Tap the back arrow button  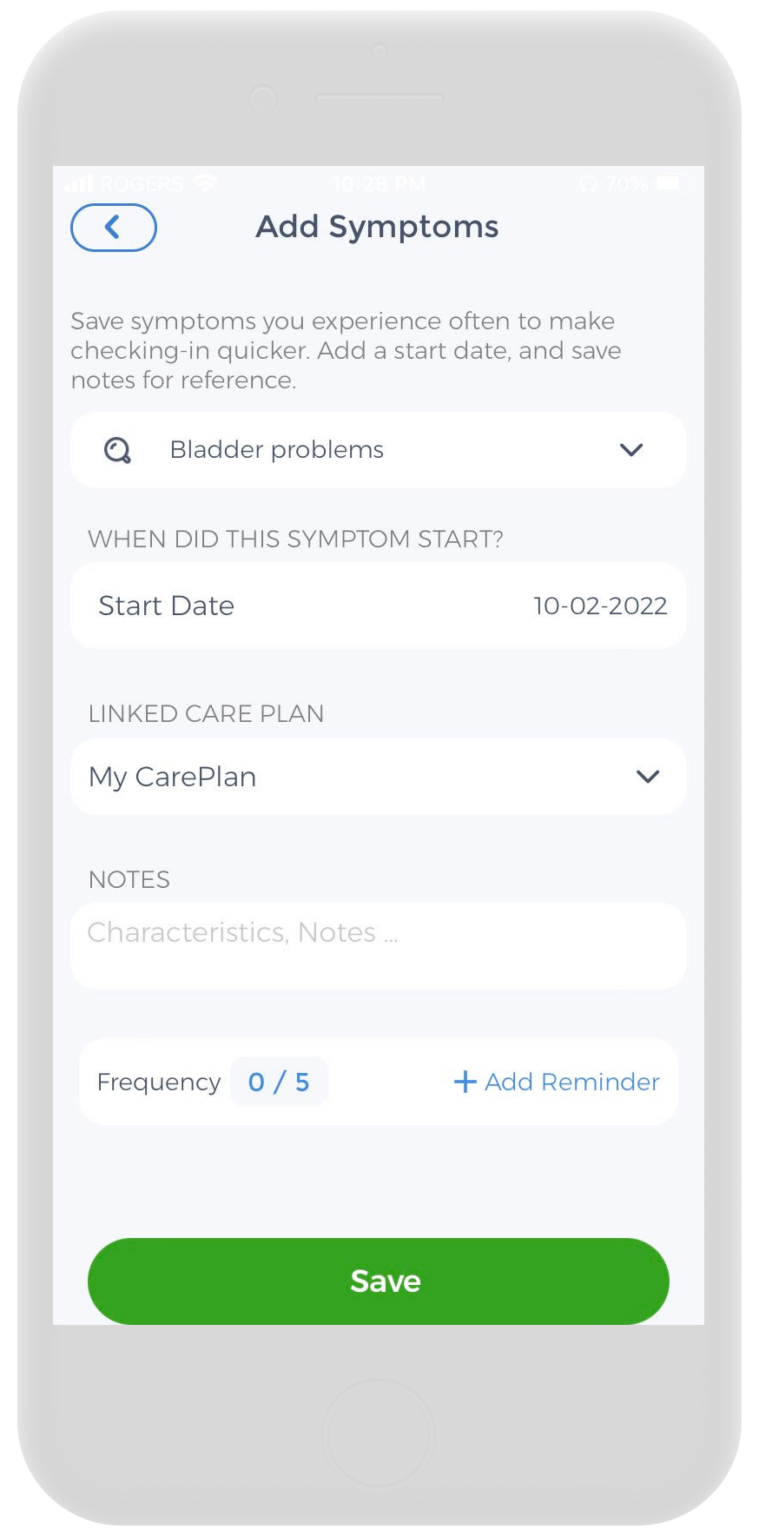tap(113, 228)
